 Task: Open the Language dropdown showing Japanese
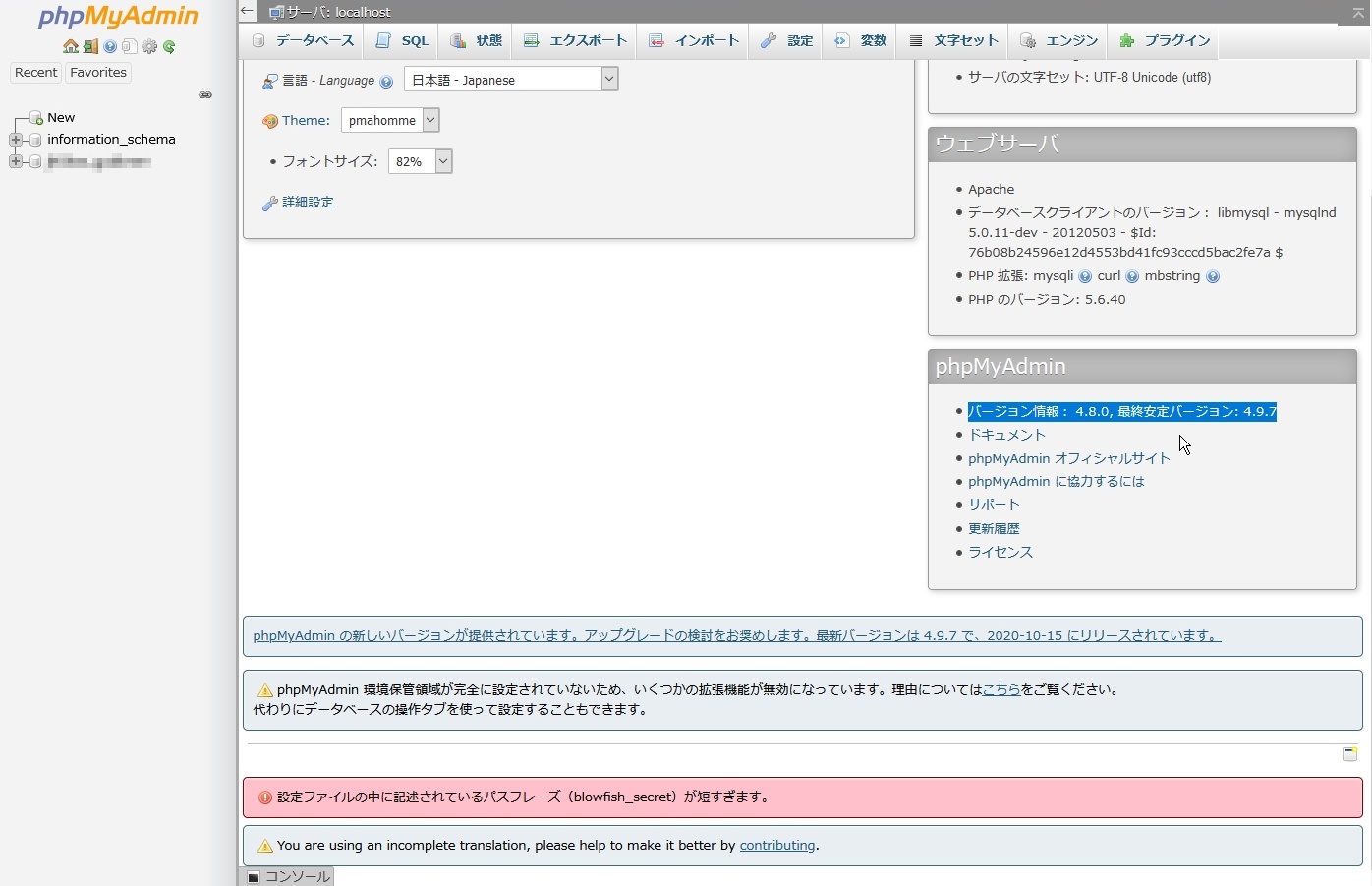coord(510,80)
